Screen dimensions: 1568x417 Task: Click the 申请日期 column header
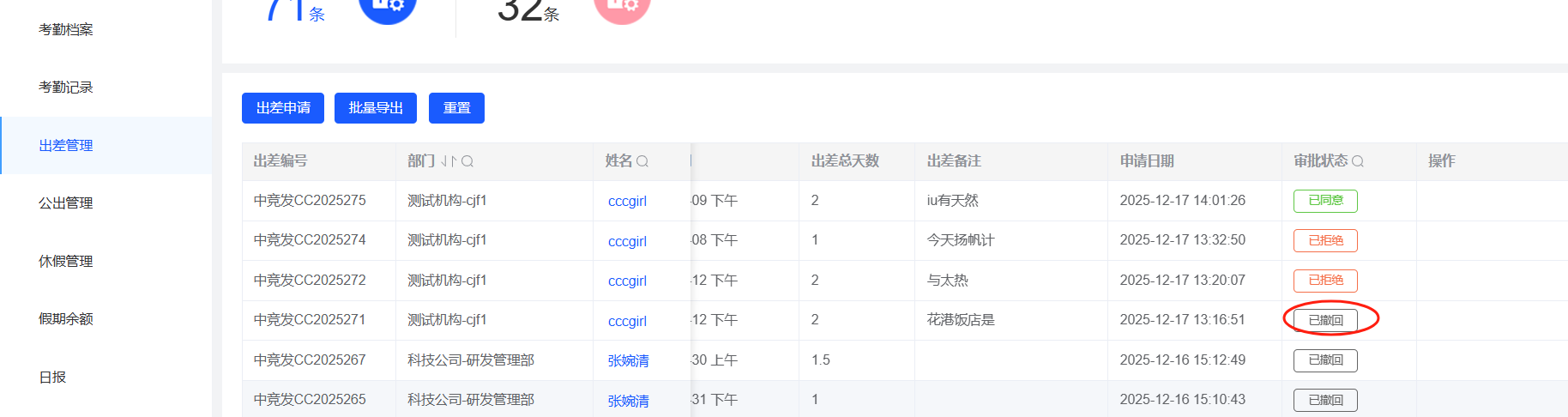(x=1147, y=160)
